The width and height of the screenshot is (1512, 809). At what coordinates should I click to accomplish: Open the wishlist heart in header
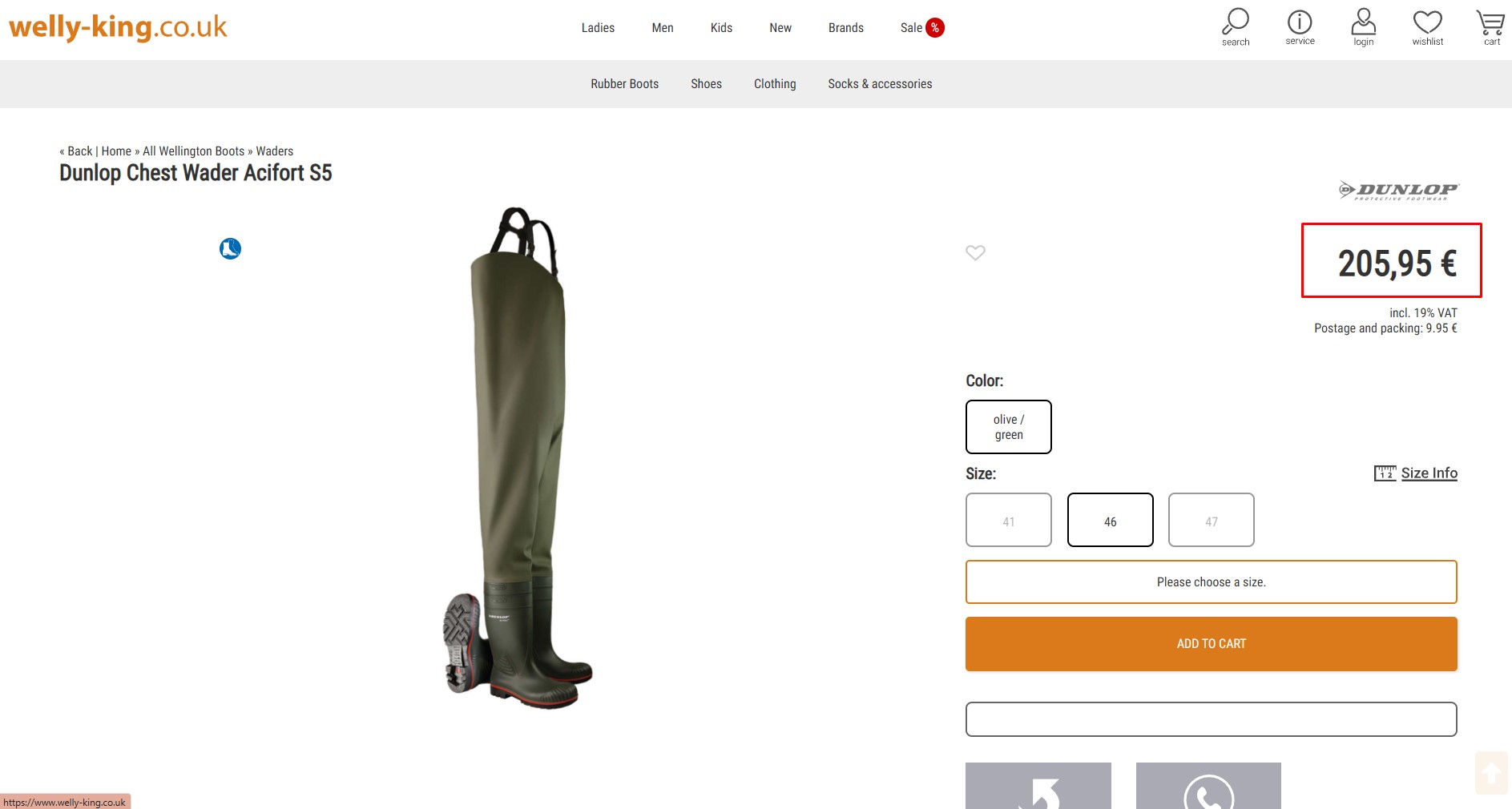click(1427, 26)
